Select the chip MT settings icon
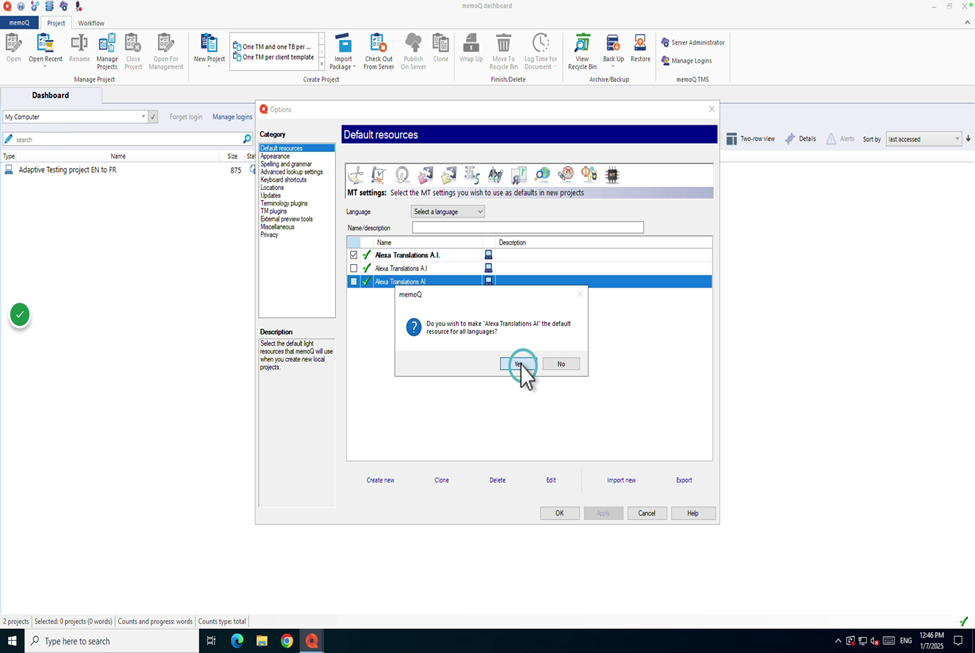The height and width of the screenshot is (653, 975). click(612, 175)
